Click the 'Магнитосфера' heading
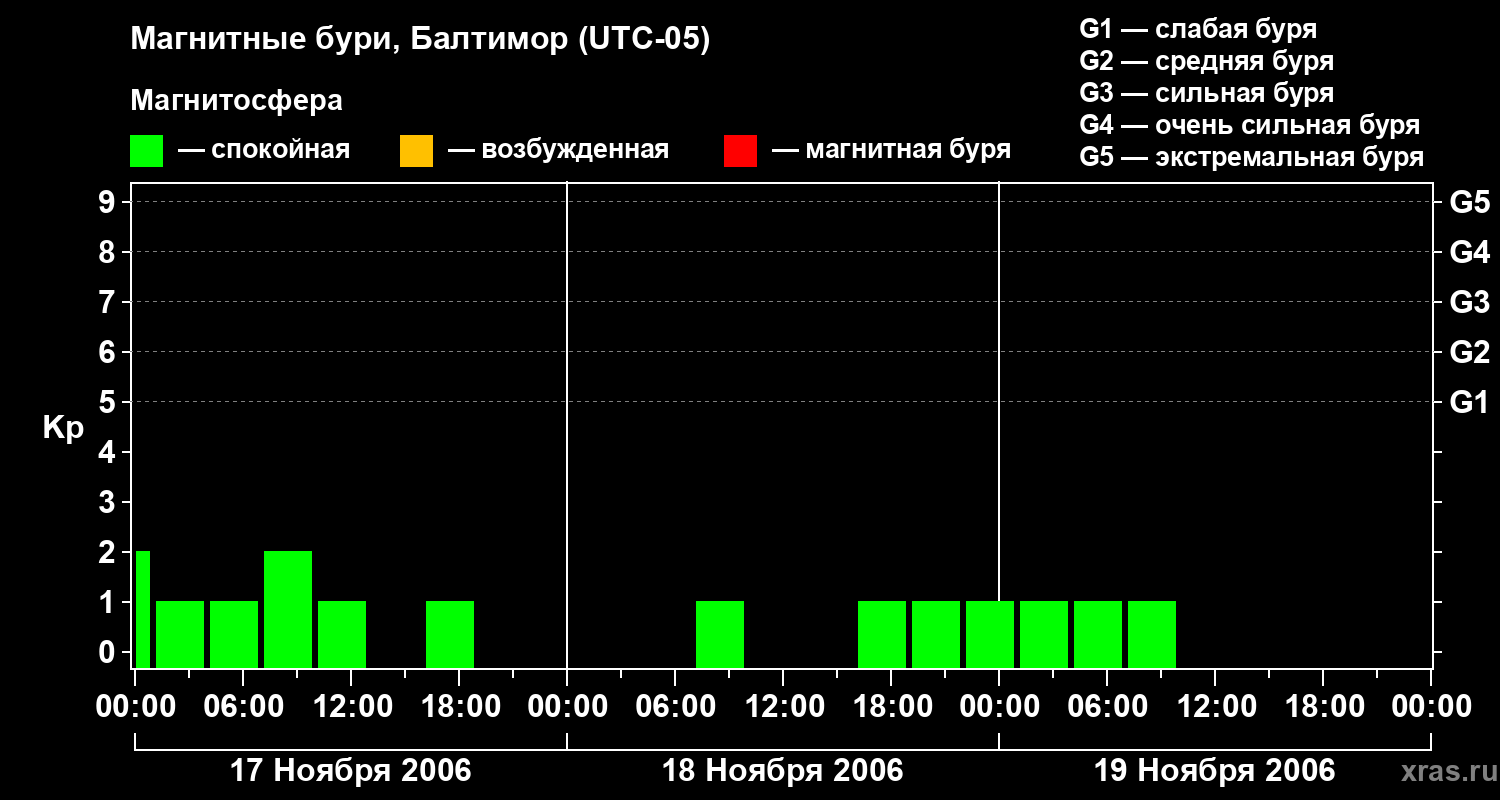Screen dimensions: 1500x800 pos(236,101)
